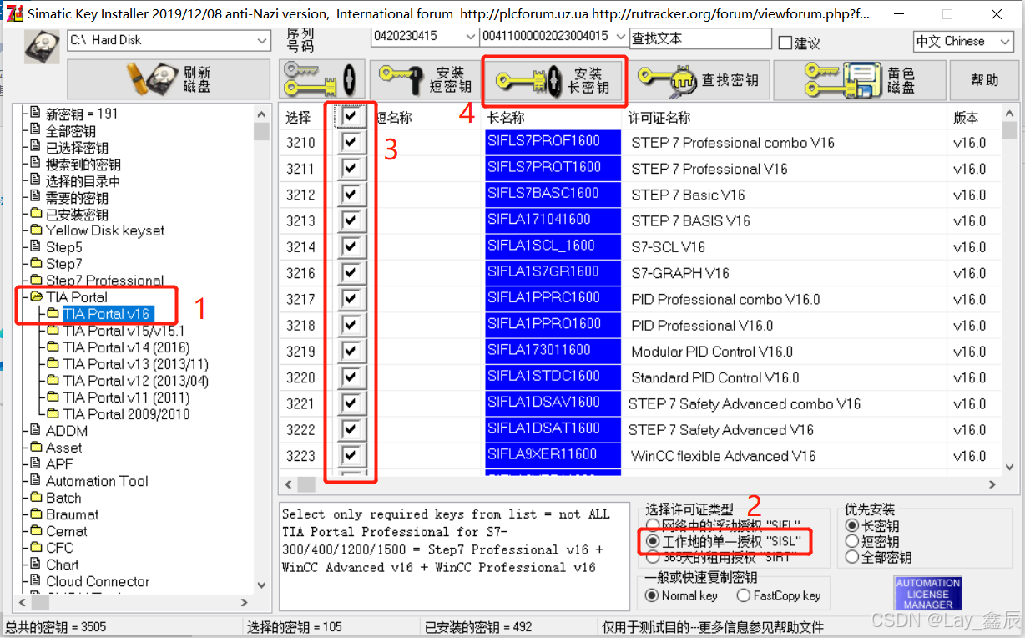Screen dimensions: 1025x638
Task: Click install short key button
Action: click(427, 79)
